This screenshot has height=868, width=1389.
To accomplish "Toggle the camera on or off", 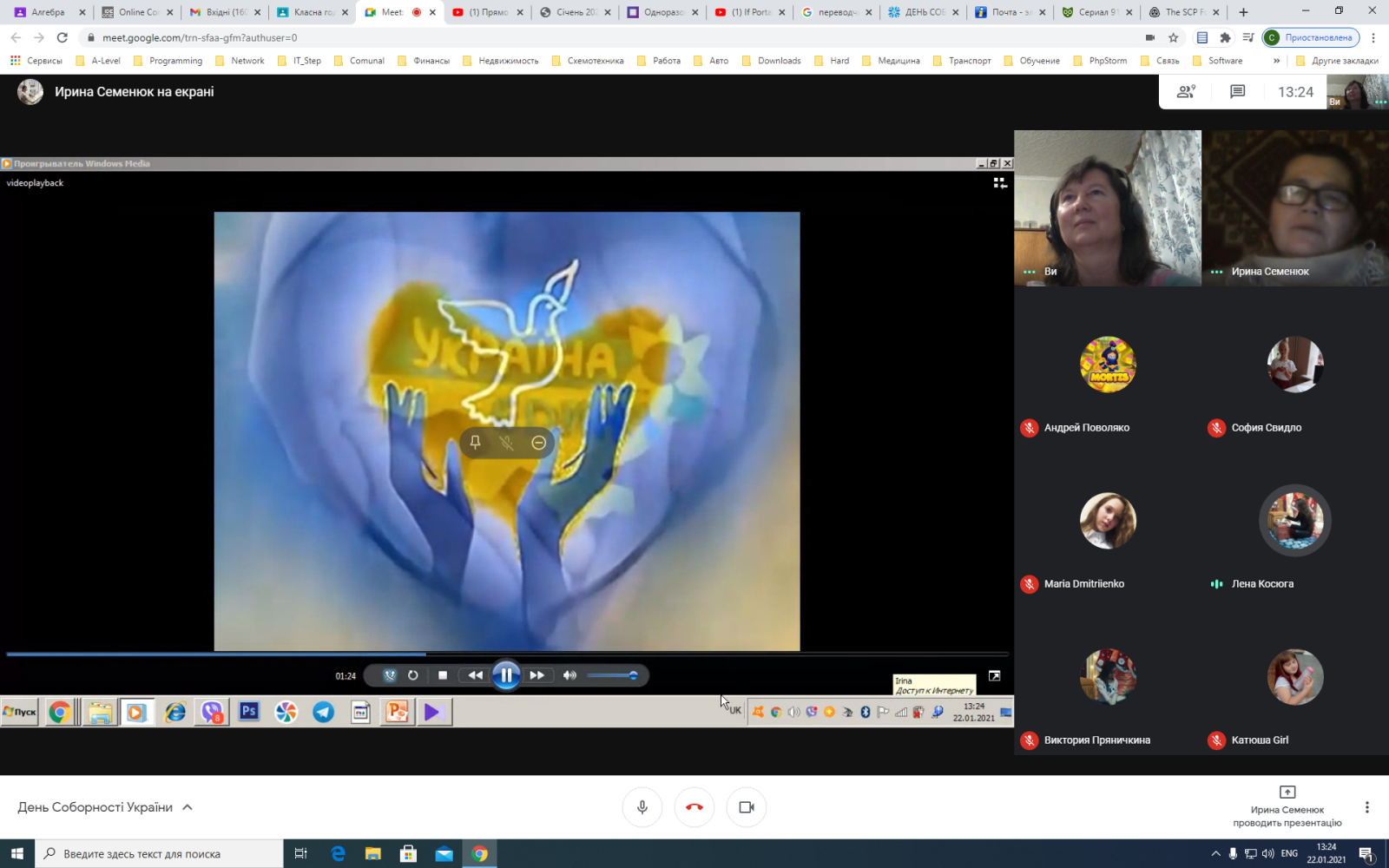I will pos(747,807).
